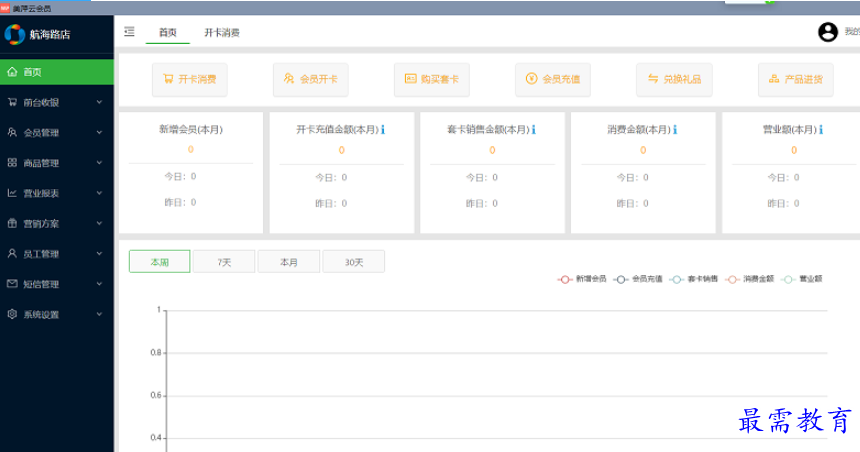Select the 7天 chart period tab
Viewport: 860px width, 452px height.
click(224, 262)
